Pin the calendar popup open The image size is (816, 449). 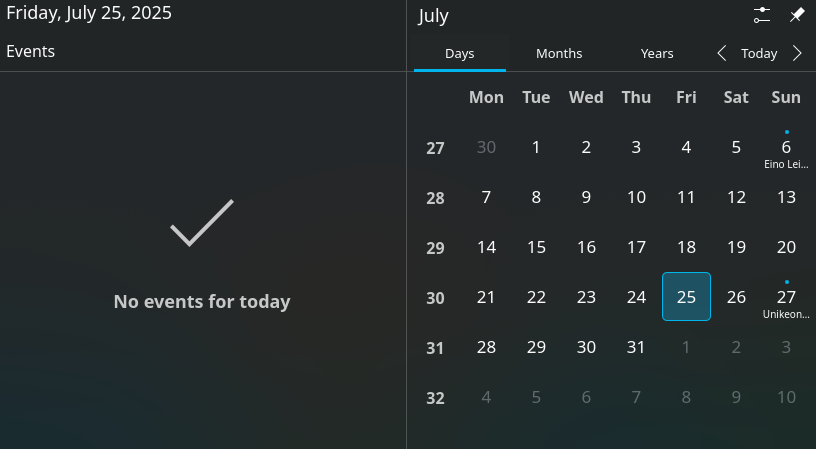click(797, 15)
